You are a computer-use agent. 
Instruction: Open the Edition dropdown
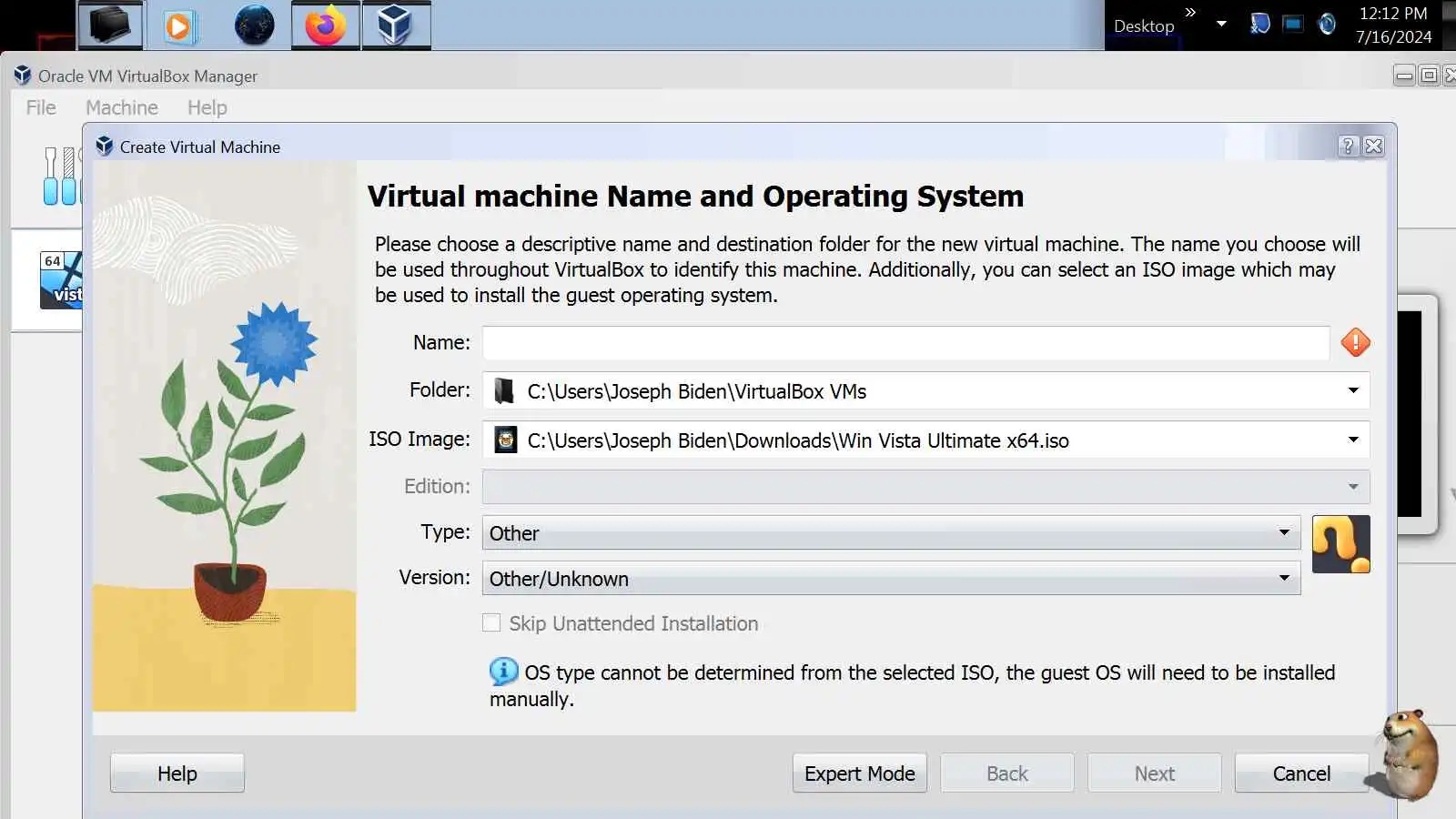click(925, 486)
